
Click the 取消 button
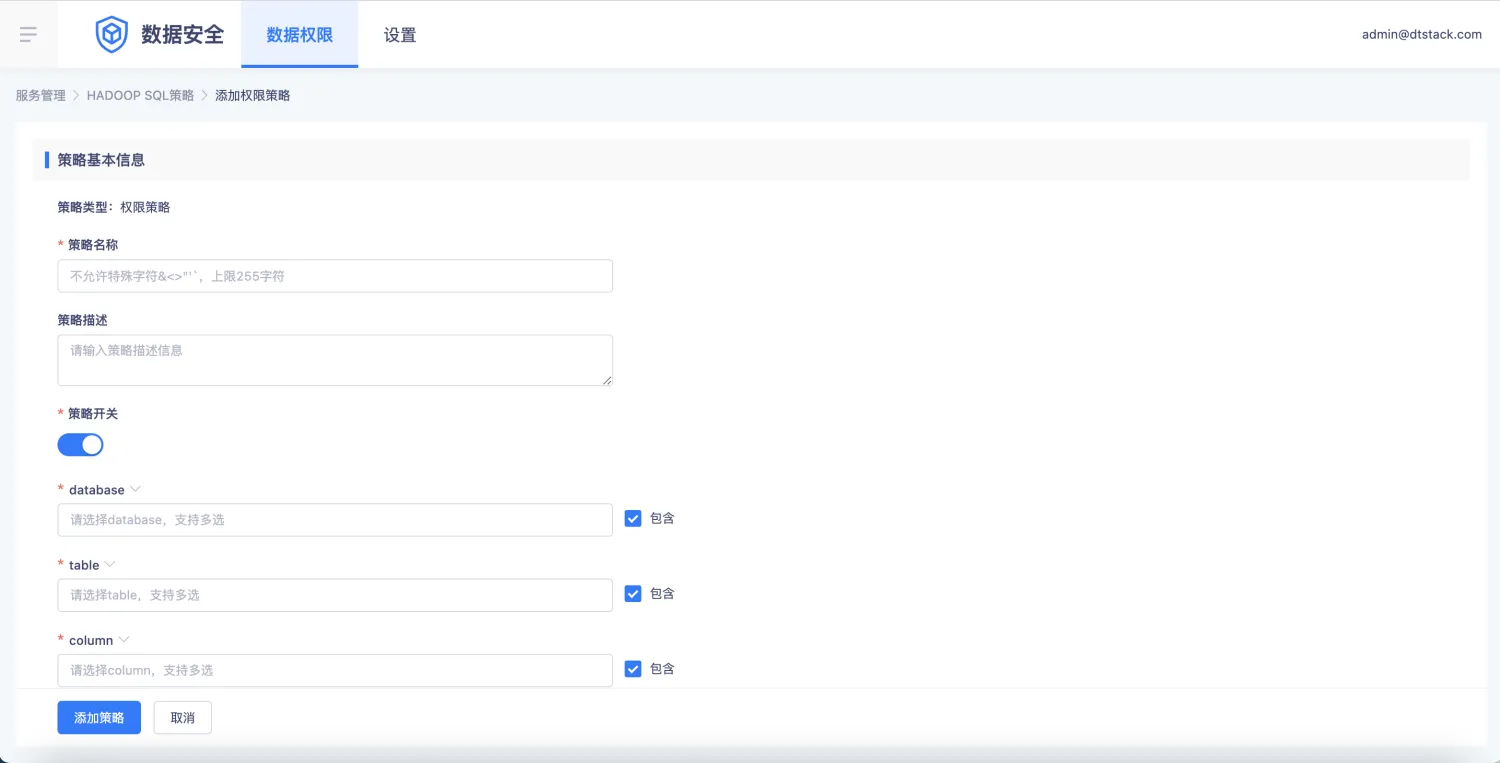click(x=182, y=718)
